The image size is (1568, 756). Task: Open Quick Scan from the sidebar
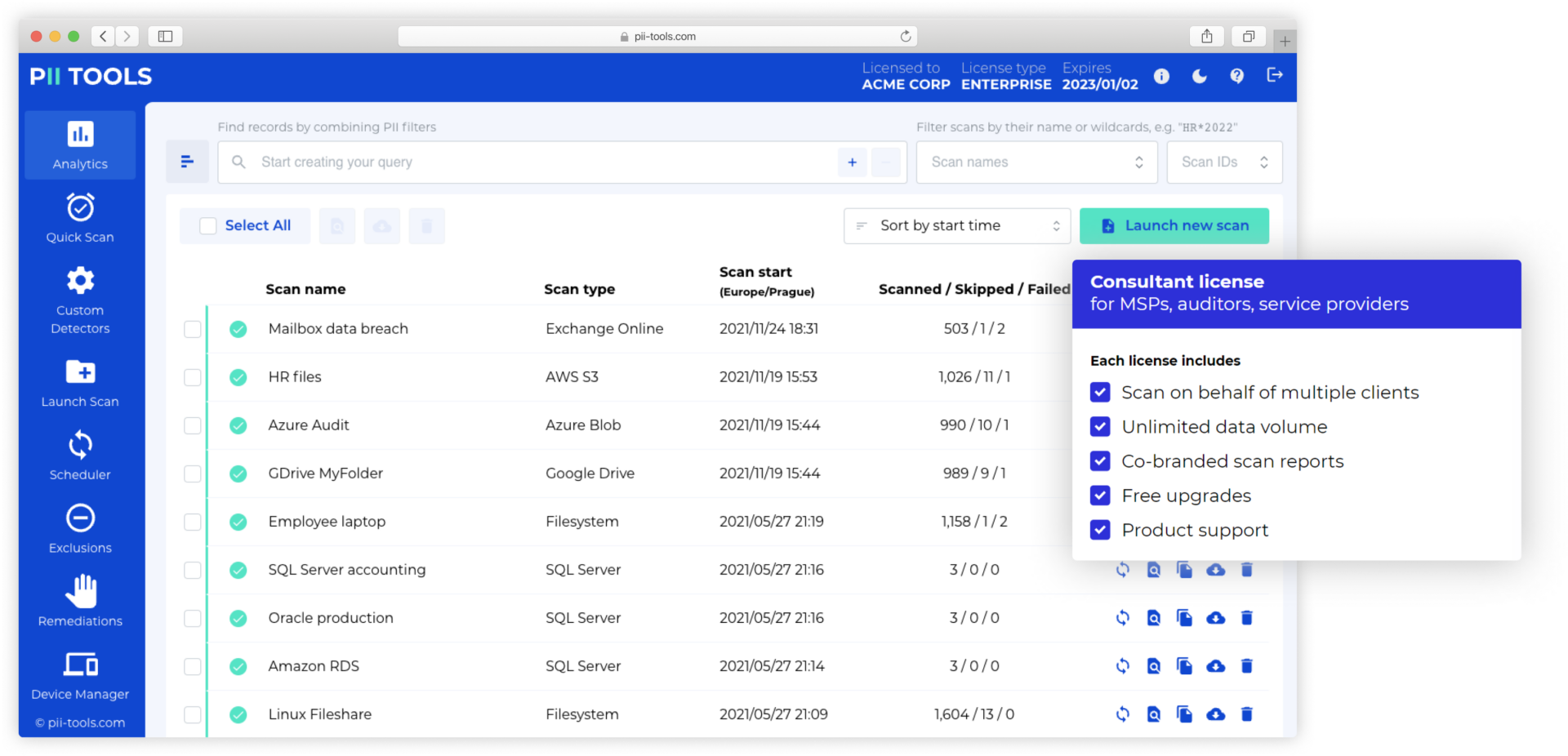[80, 218]
